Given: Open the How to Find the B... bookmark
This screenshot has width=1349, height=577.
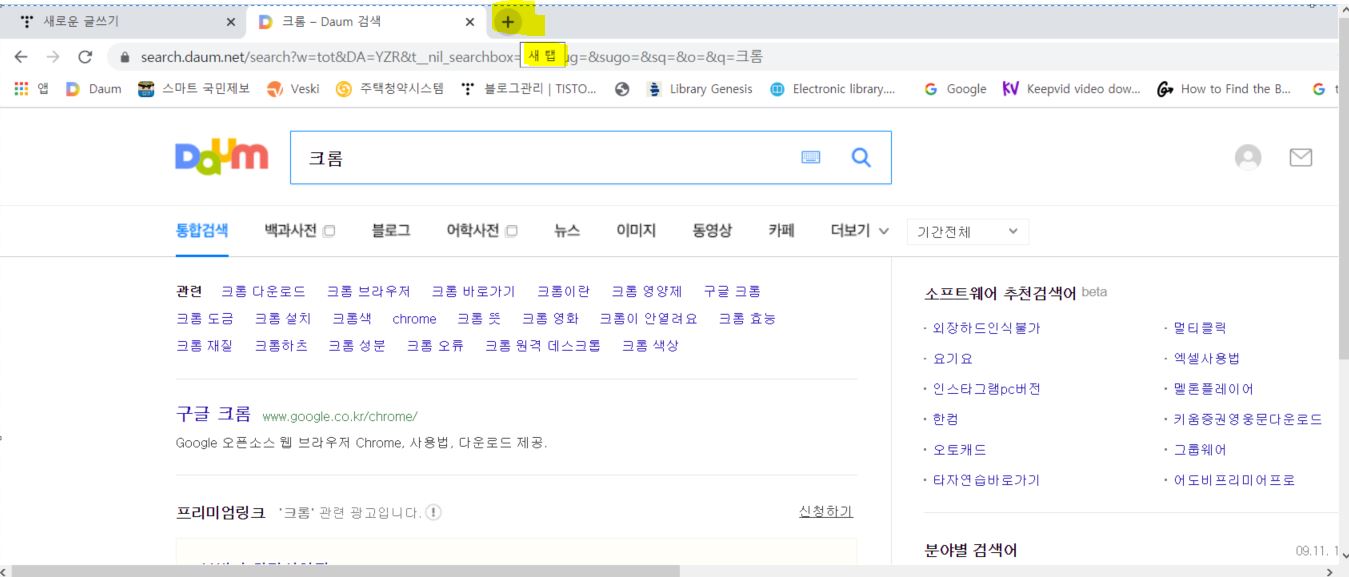Looking at the screenshot, I should pyautogui.click(x=1224, y=89).
